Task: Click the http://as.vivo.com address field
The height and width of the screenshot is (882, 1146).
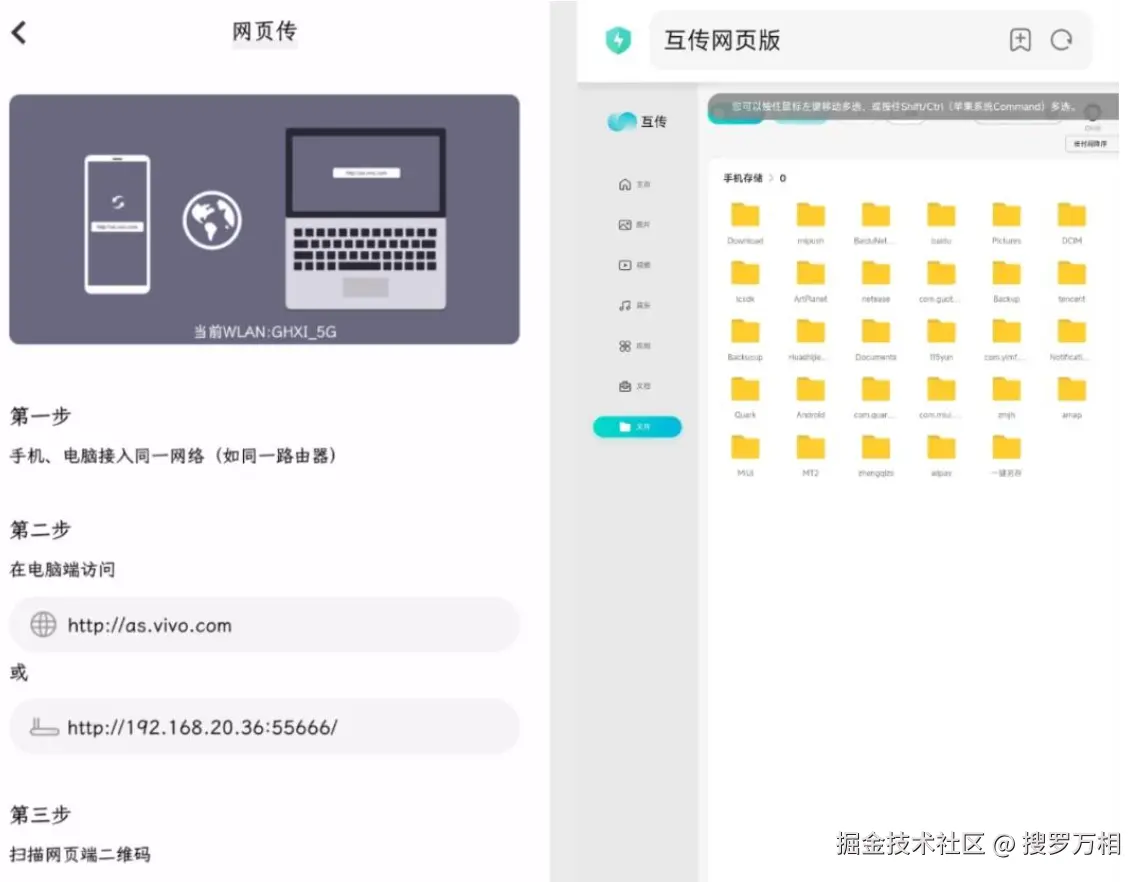Action: (x=265, y=625)
